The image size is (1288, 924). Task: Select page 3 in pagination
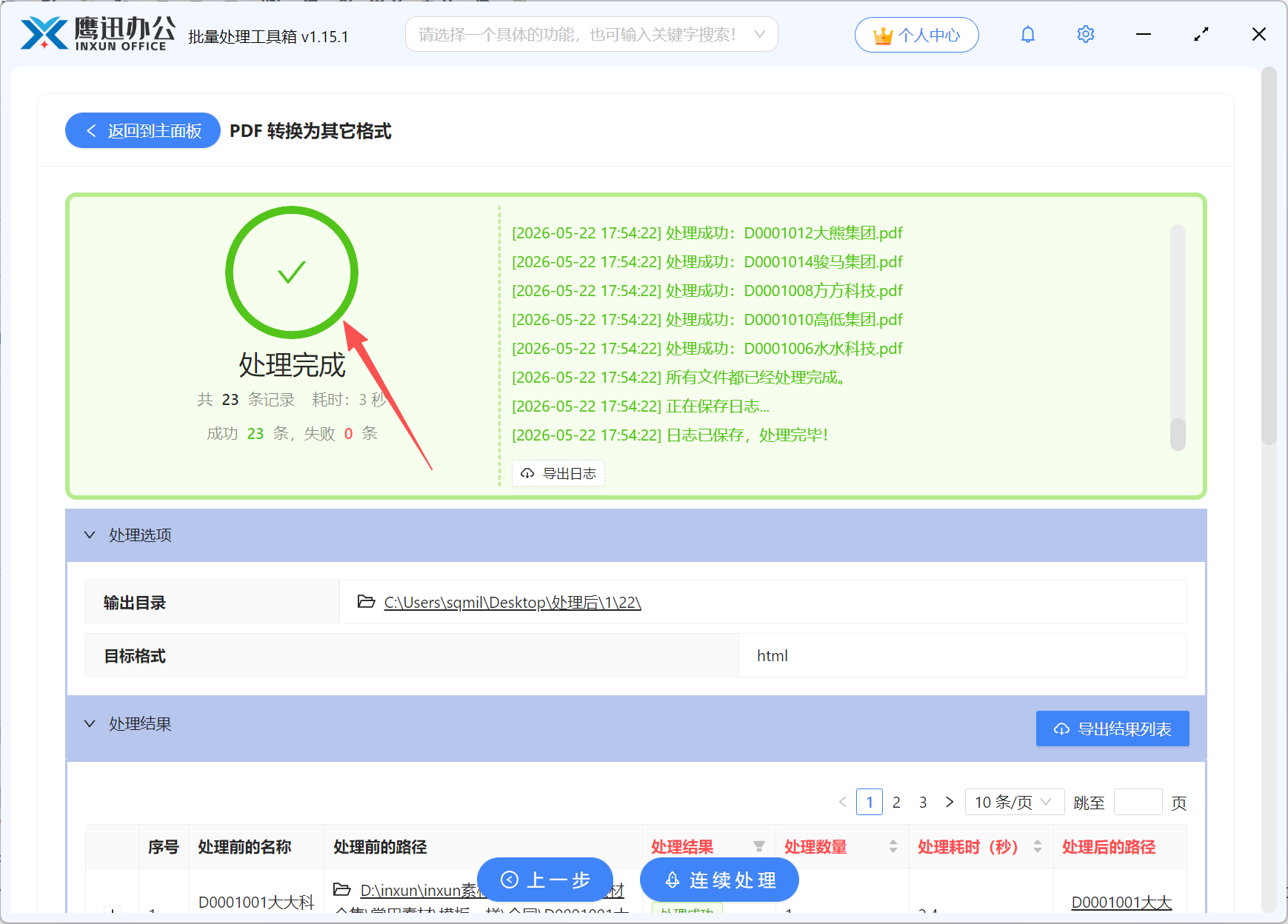923,802
